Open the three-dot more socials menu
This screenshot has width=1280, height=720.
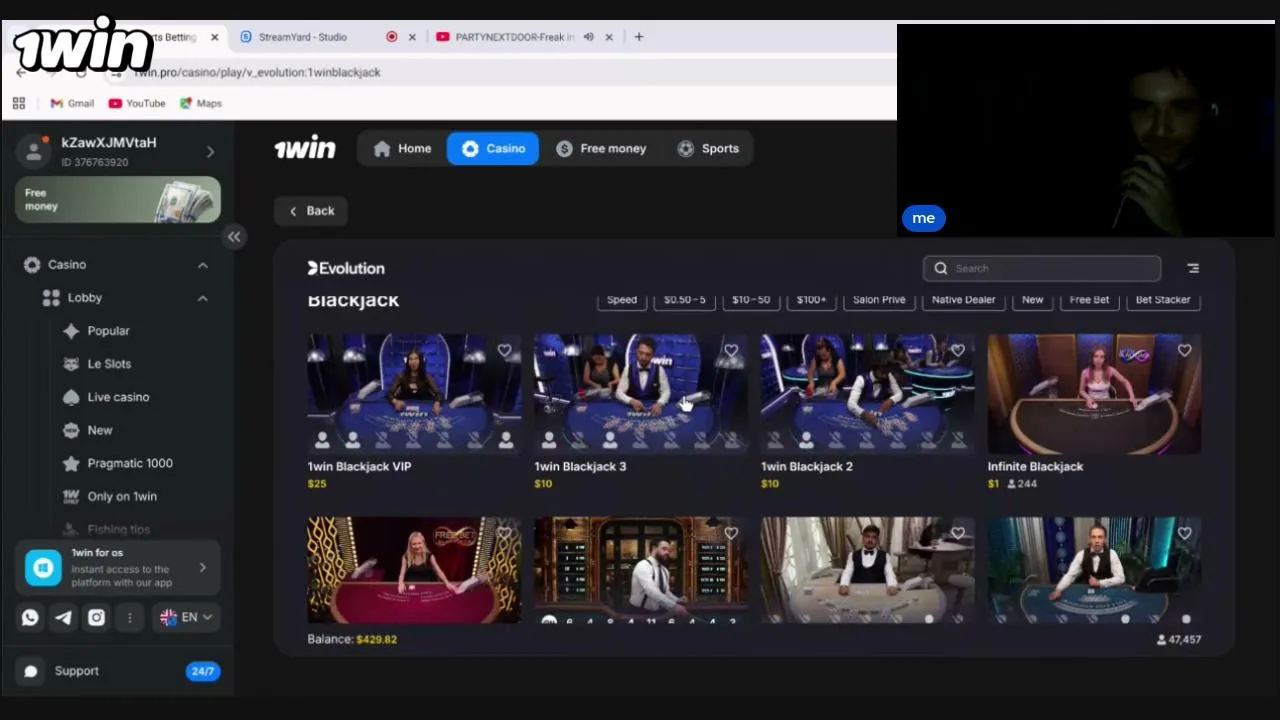pos(129,618)
